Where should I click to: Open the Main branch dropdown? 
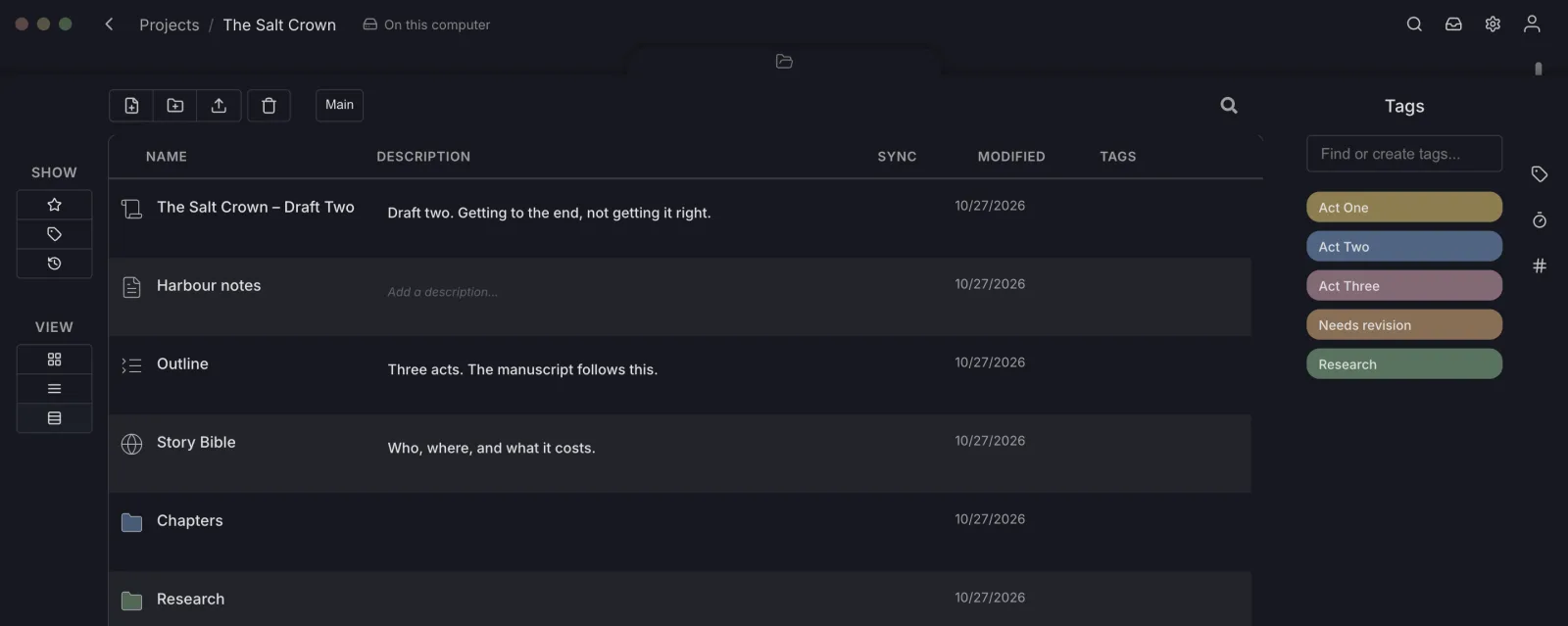point(339,105)
